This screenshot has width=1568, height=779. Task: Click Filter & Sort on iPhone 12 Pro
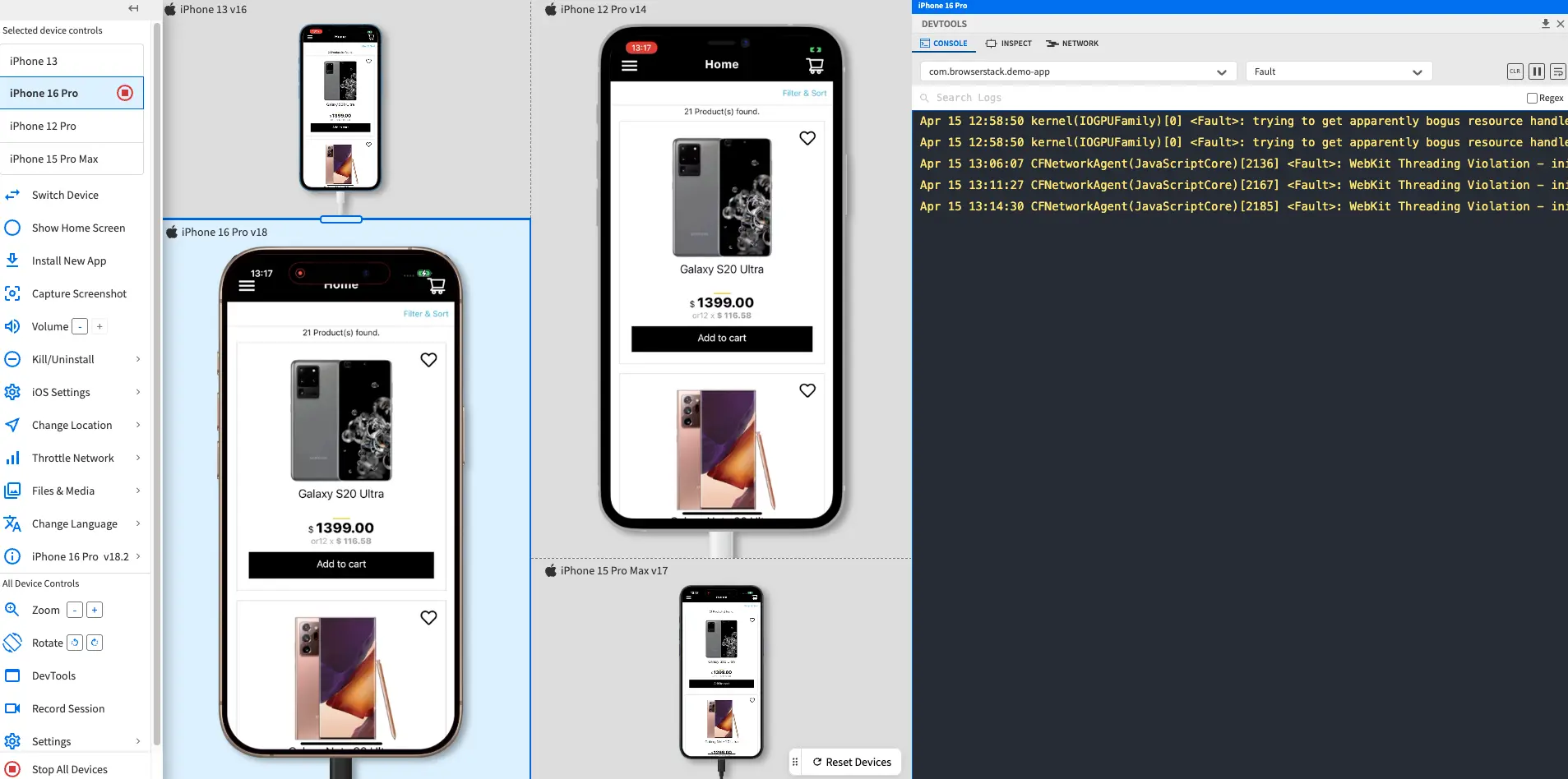pyautogui.click(x=804, y=93)
